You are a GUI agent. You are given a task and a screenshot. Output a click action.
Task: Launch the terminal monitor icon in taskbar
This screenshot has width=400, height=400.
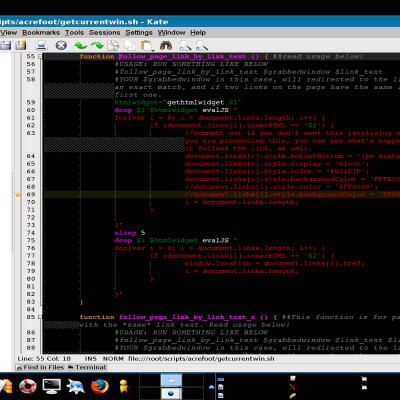click(x=52, y=387)
